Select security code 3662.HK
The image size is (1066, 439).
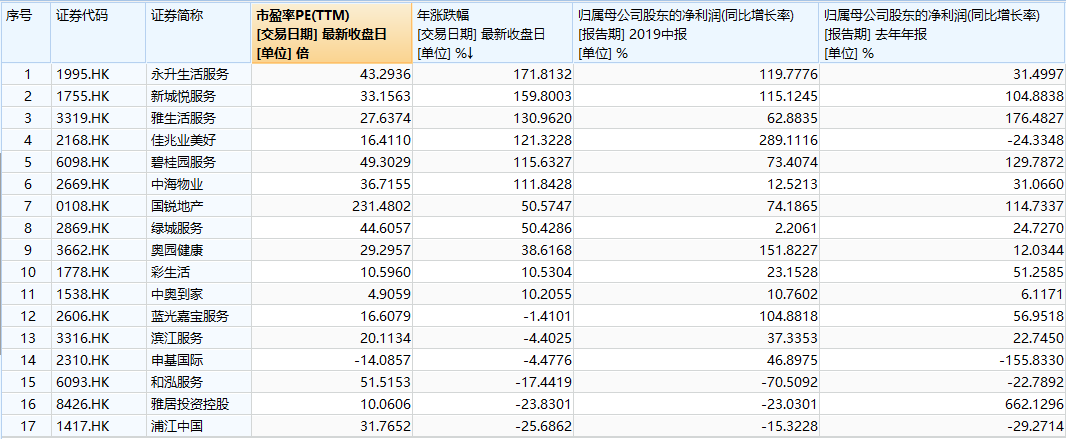click(x=83, y=250)
